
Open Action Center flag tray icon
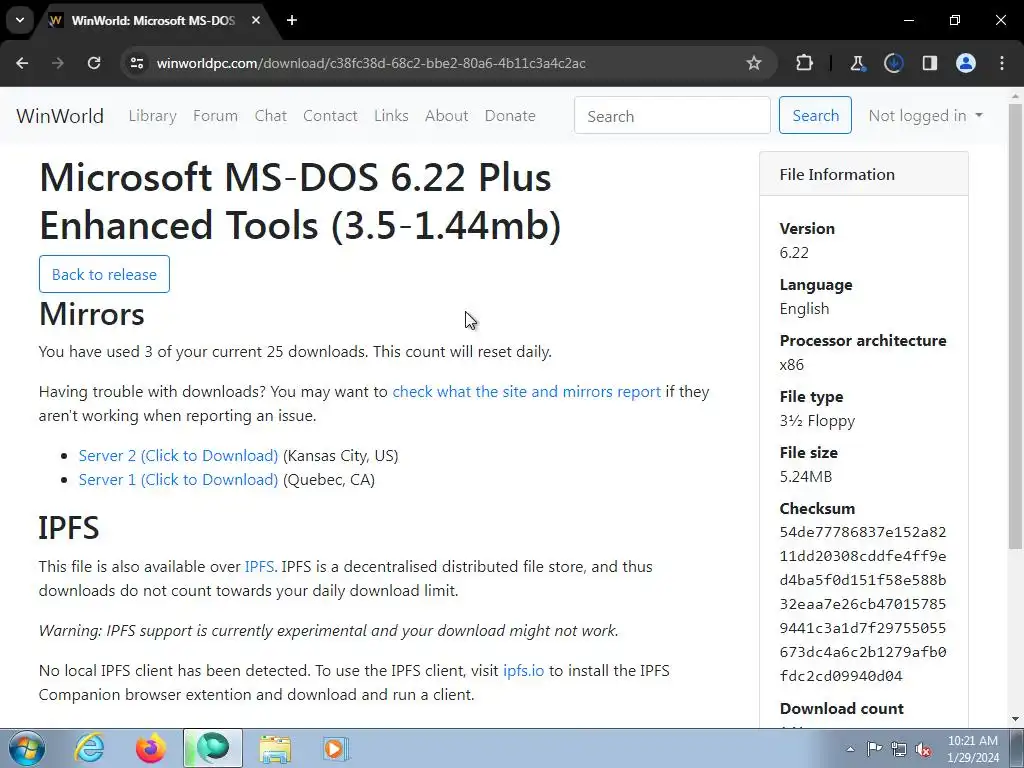point(874,749)
